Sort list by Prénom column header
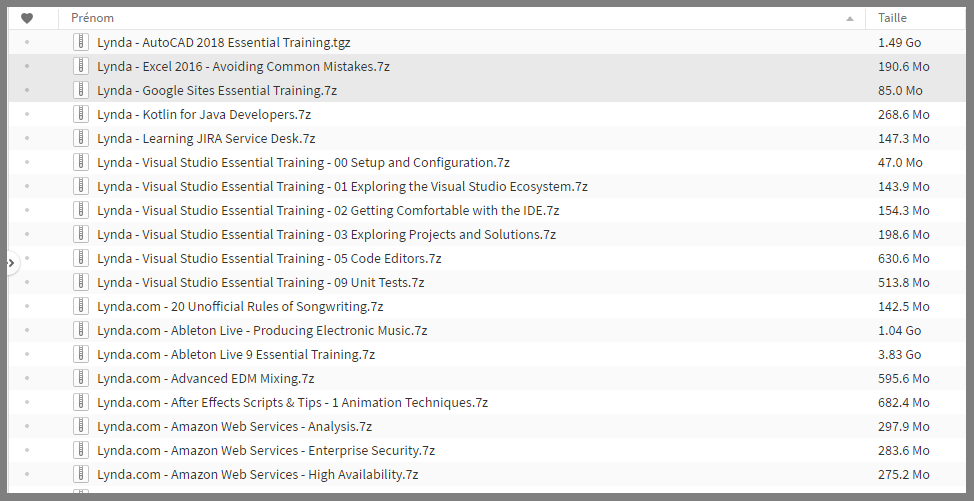974x501 pixels. tap(93, 18)
